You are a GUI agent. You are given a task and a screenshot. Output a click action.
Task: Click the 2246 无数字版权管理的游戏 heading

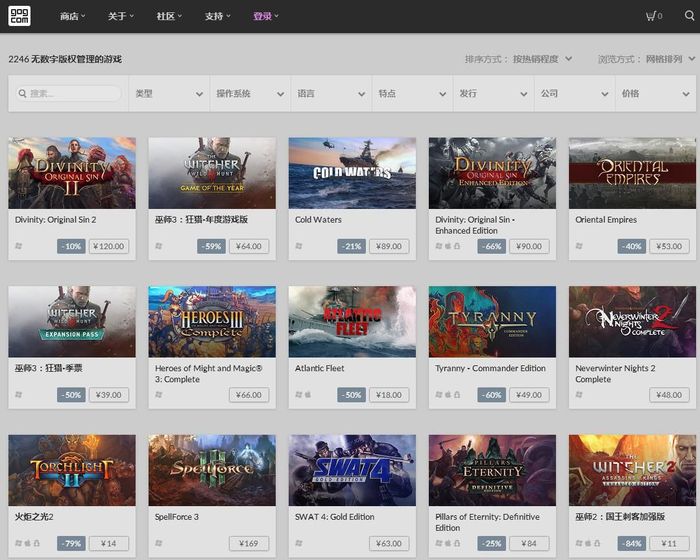pyautogui.click(x=65, y=59)
